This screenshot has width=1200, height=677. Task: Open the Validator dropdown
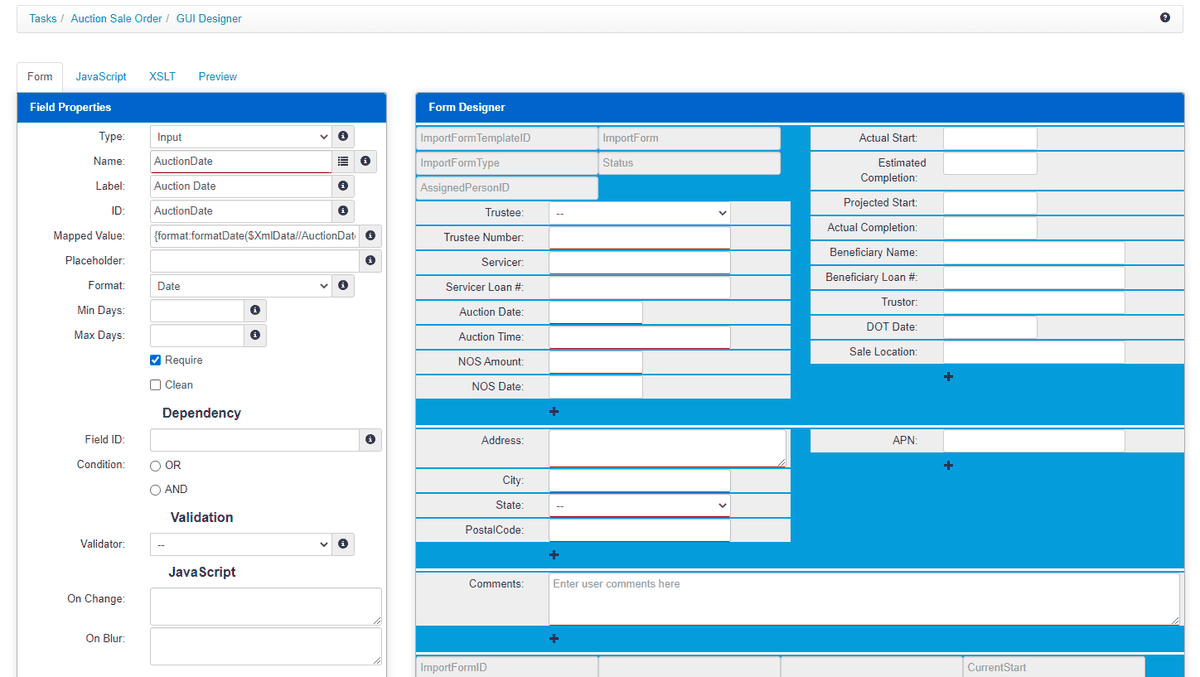click(241, 544)
